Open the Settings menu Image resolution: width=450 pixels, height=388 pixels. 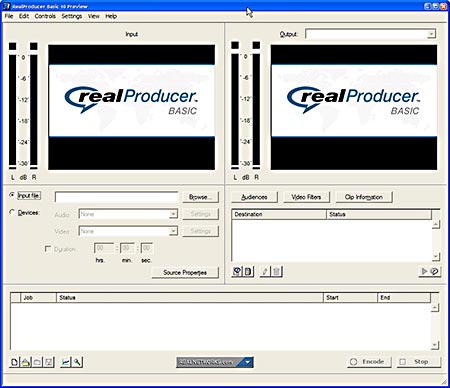point(72,16)
